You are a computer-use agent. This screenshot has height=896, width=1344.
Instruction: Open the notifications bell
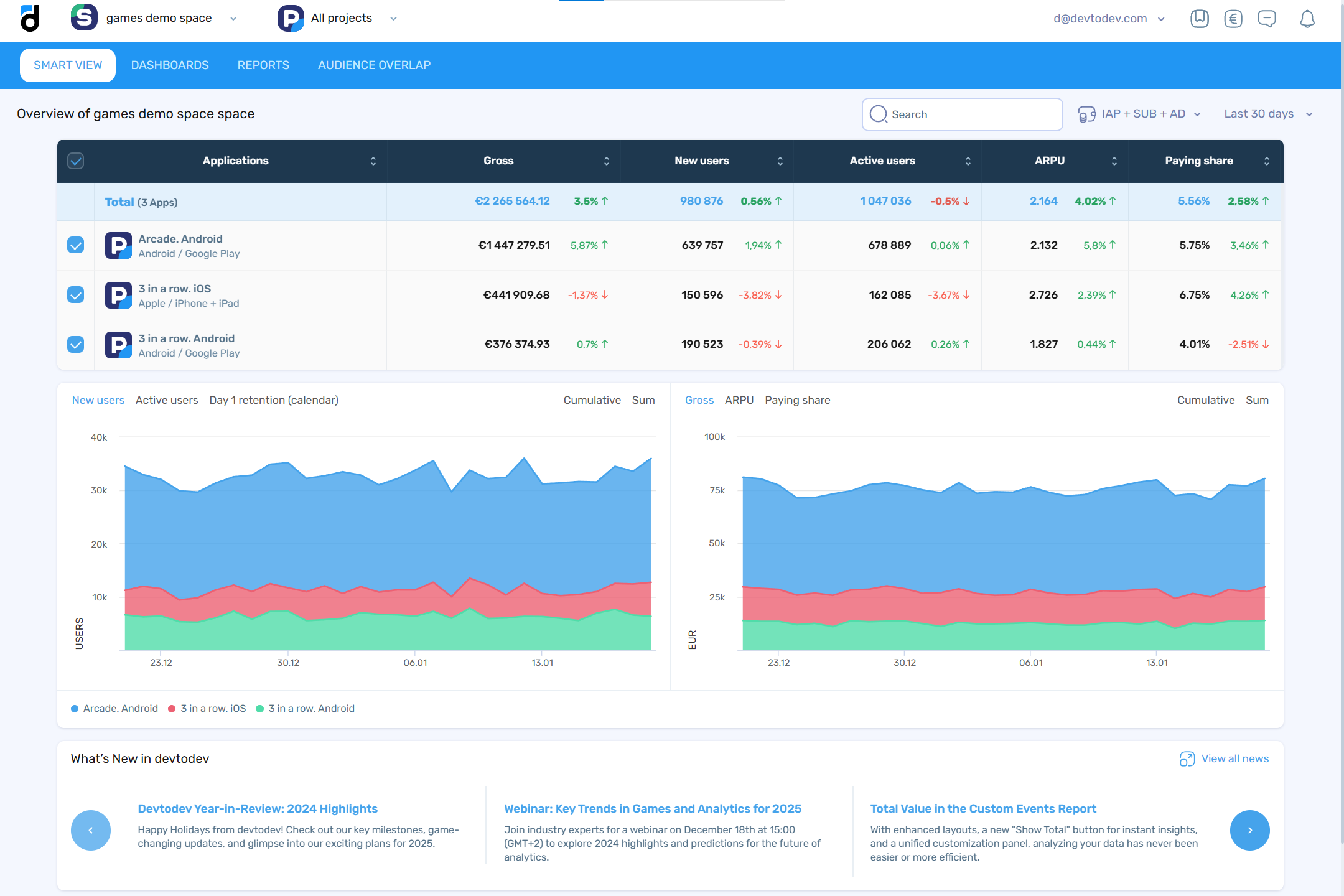1307,19
